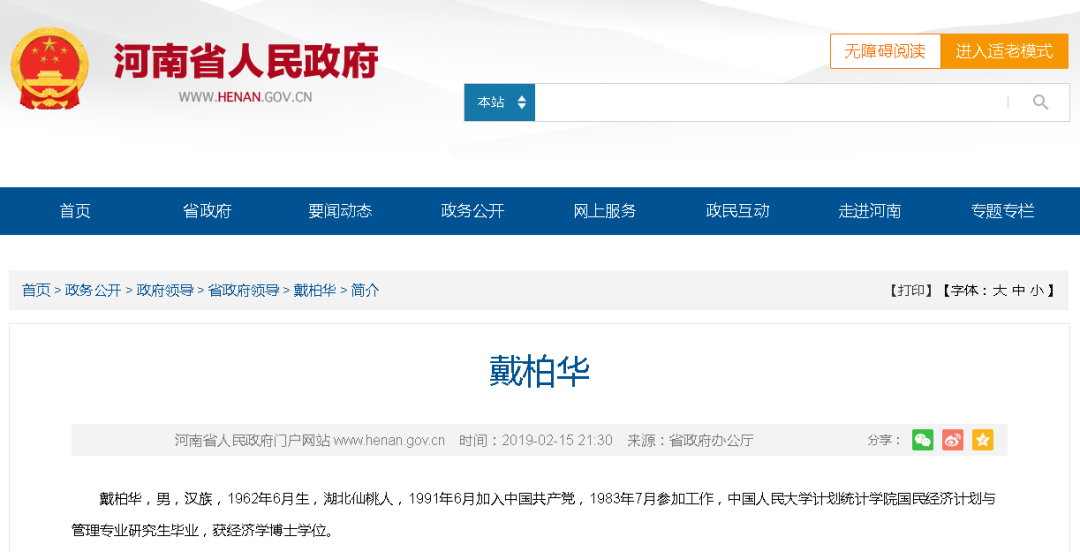This screenshot has height=552, width=1080.
Task: Set font size to 大
Action: click(999, 291)
